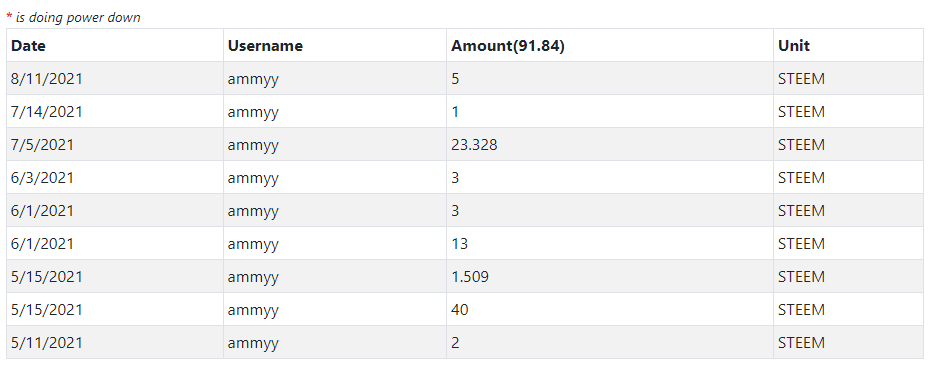
Task: Select the 7/14/2021 date cell
Action: point(115,111)
